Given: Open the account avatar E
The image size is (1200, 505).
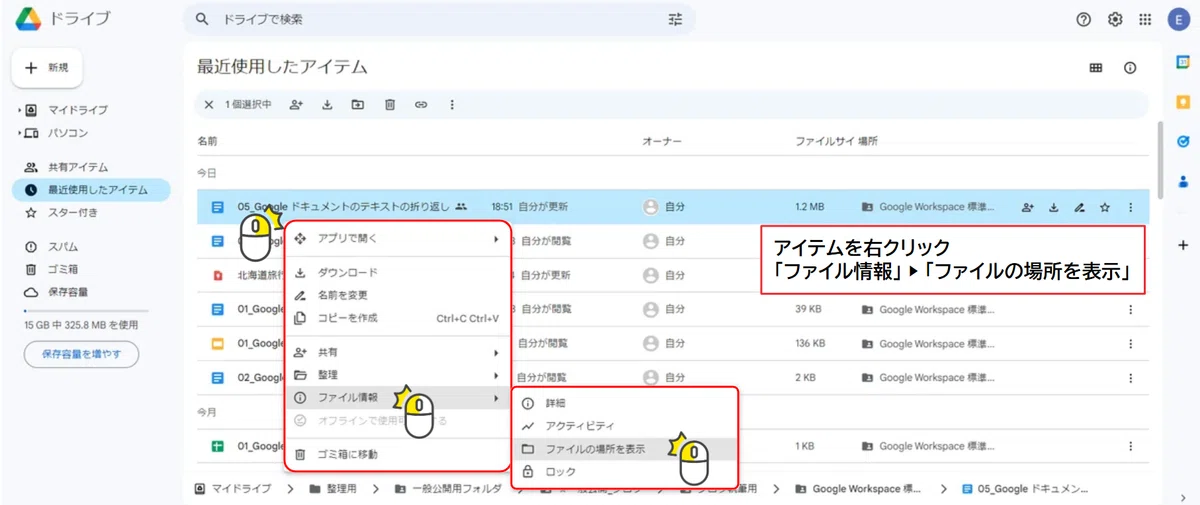Looking at the screenshot, I should [1177, 19].
